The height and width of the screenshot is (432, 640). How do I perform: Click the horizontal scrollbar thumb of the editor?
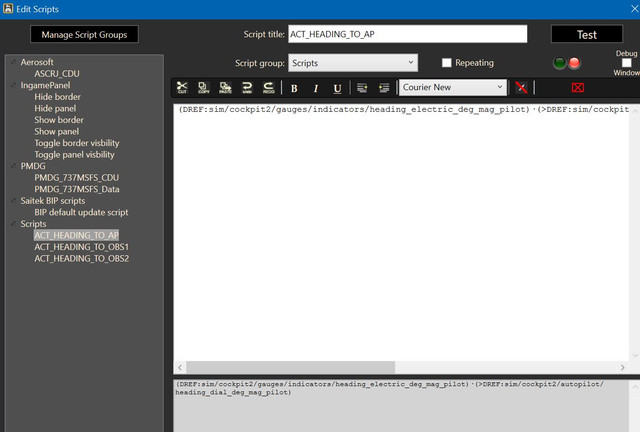point(290,367)
